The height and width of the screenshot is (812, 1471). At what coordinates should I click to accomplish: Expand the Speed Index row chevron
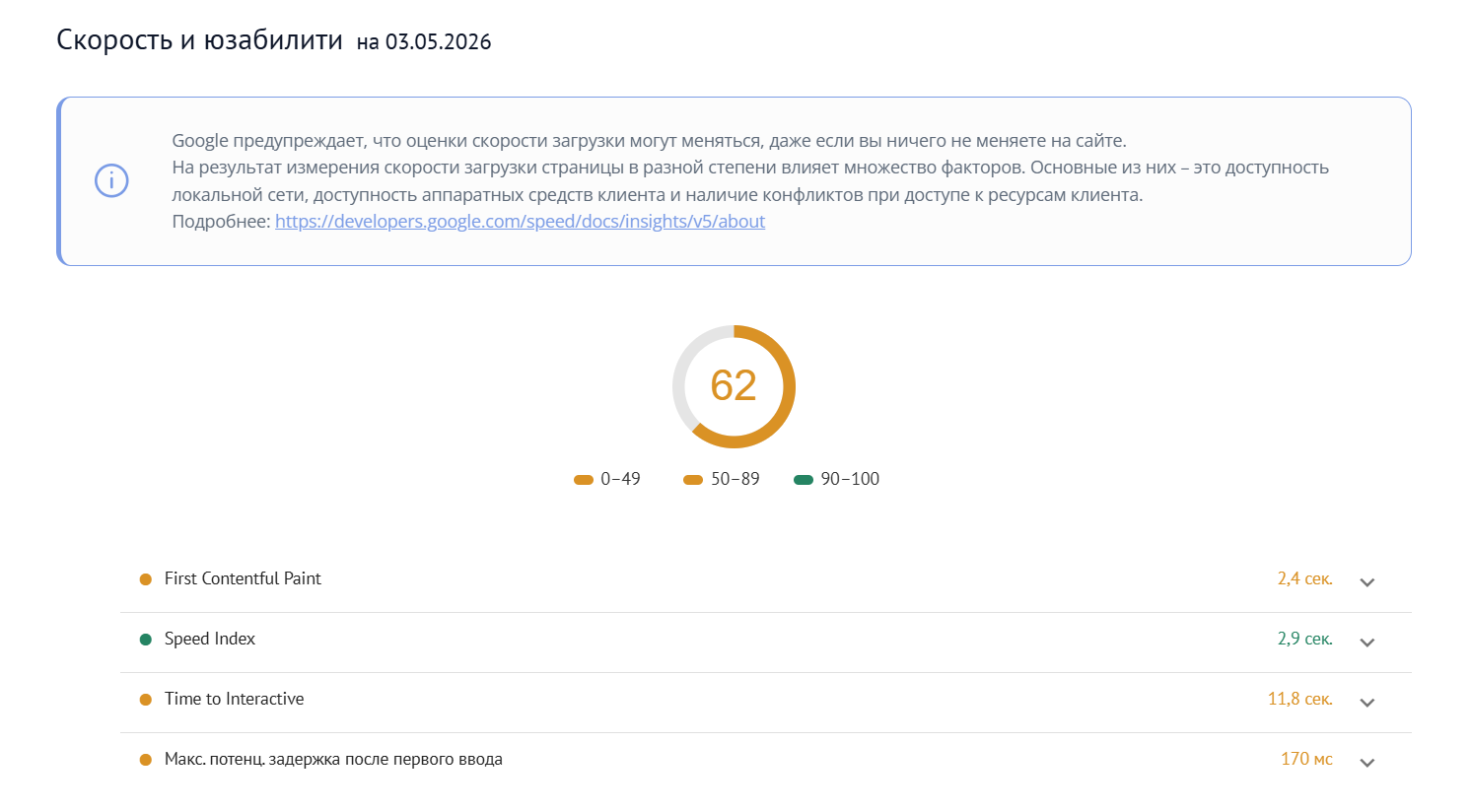pos(1366,643)
